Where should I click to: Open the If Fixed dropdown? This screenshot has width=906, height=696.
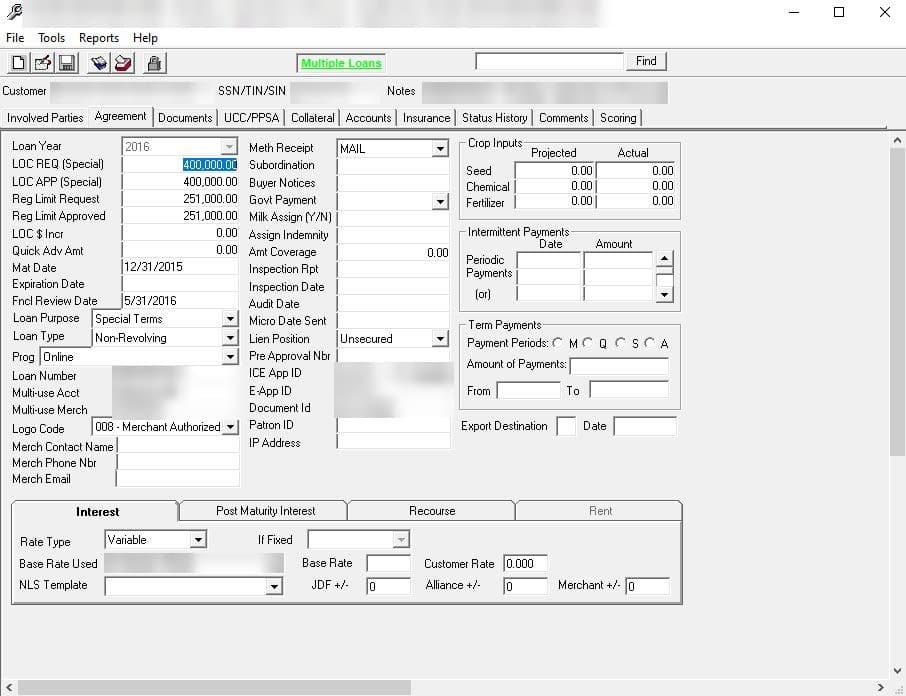click(401, 540)
